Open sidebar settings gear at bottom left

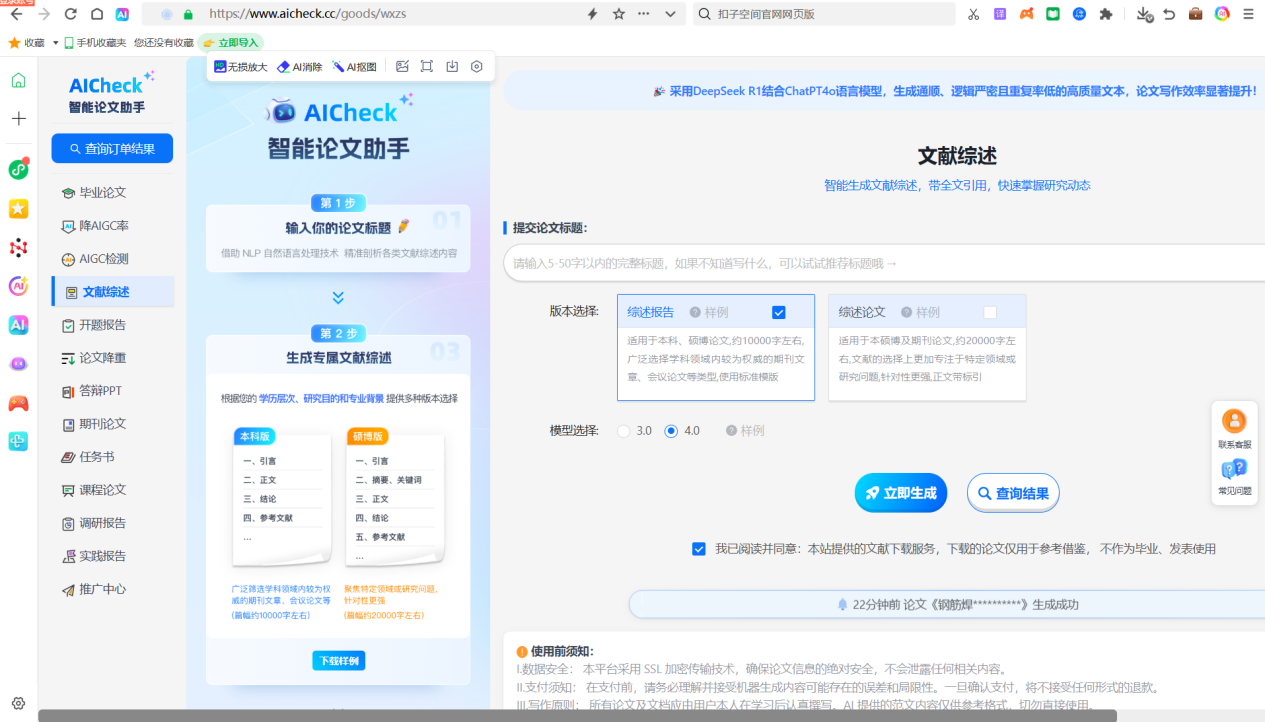(18, 703)
